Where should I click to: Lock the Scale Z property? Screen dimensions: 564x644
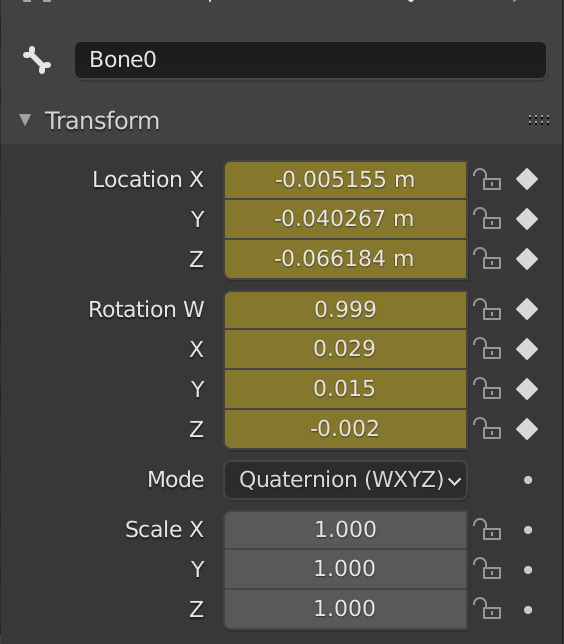coord(487,608)
